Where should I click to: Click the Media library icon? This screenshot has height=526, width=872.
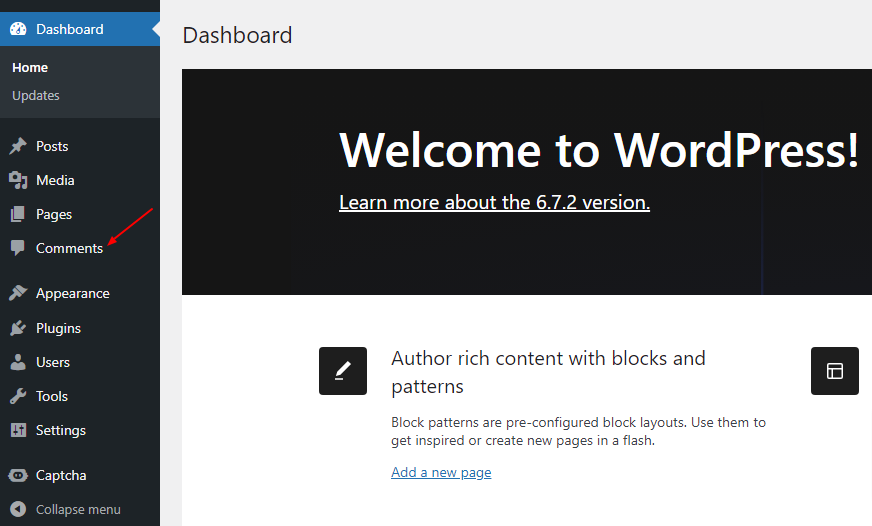click(x=18, y=180)
